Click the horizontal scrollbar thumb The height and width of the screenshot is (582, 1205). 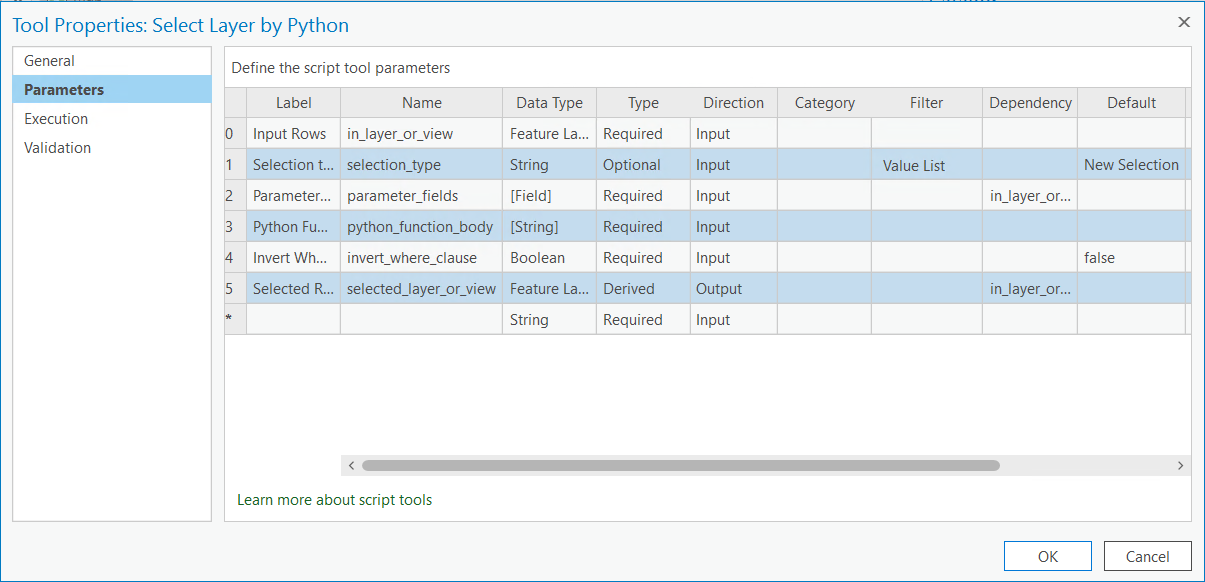(680, 465)
